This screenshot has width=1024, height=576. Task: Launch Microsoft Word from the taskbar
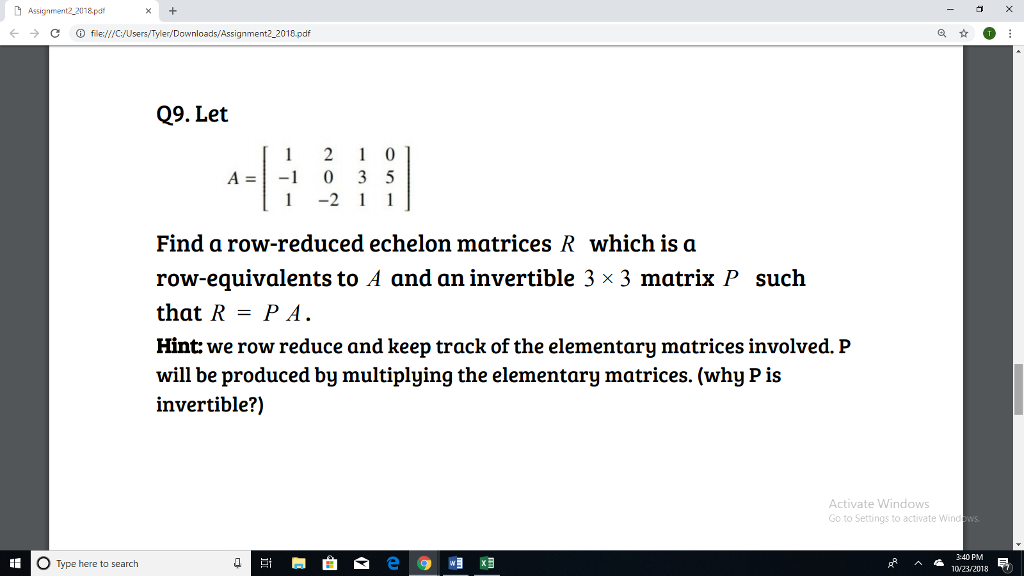pos(456,563)
